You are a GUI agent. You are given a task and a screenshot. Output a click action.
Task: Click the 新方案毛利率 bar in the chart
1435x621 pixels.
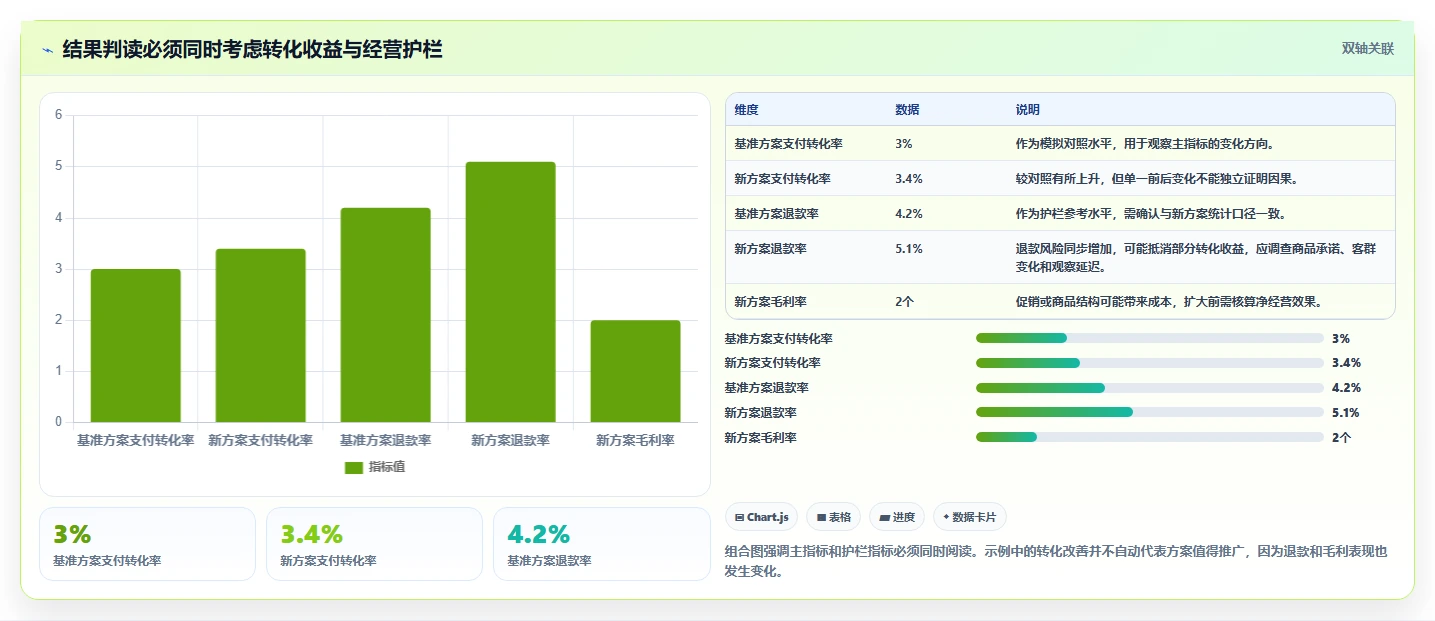pos(636,371)
